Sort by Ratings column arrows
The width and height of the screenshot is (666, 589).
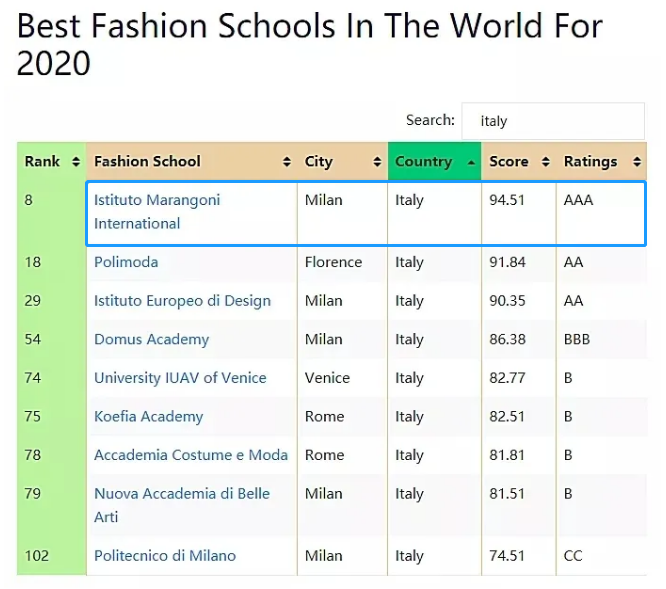click(x=637, y=162)
